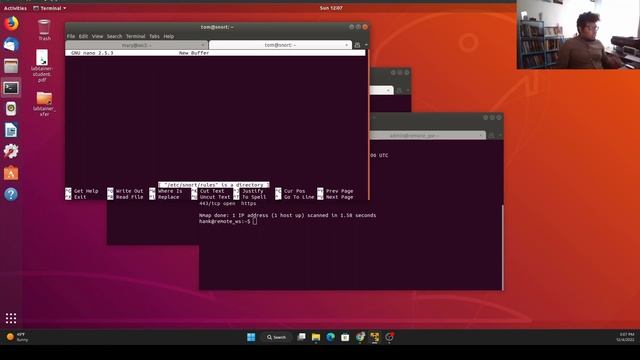Open the Terminal menu in menubar
This screenshot has width=640, height=360.
136,36
